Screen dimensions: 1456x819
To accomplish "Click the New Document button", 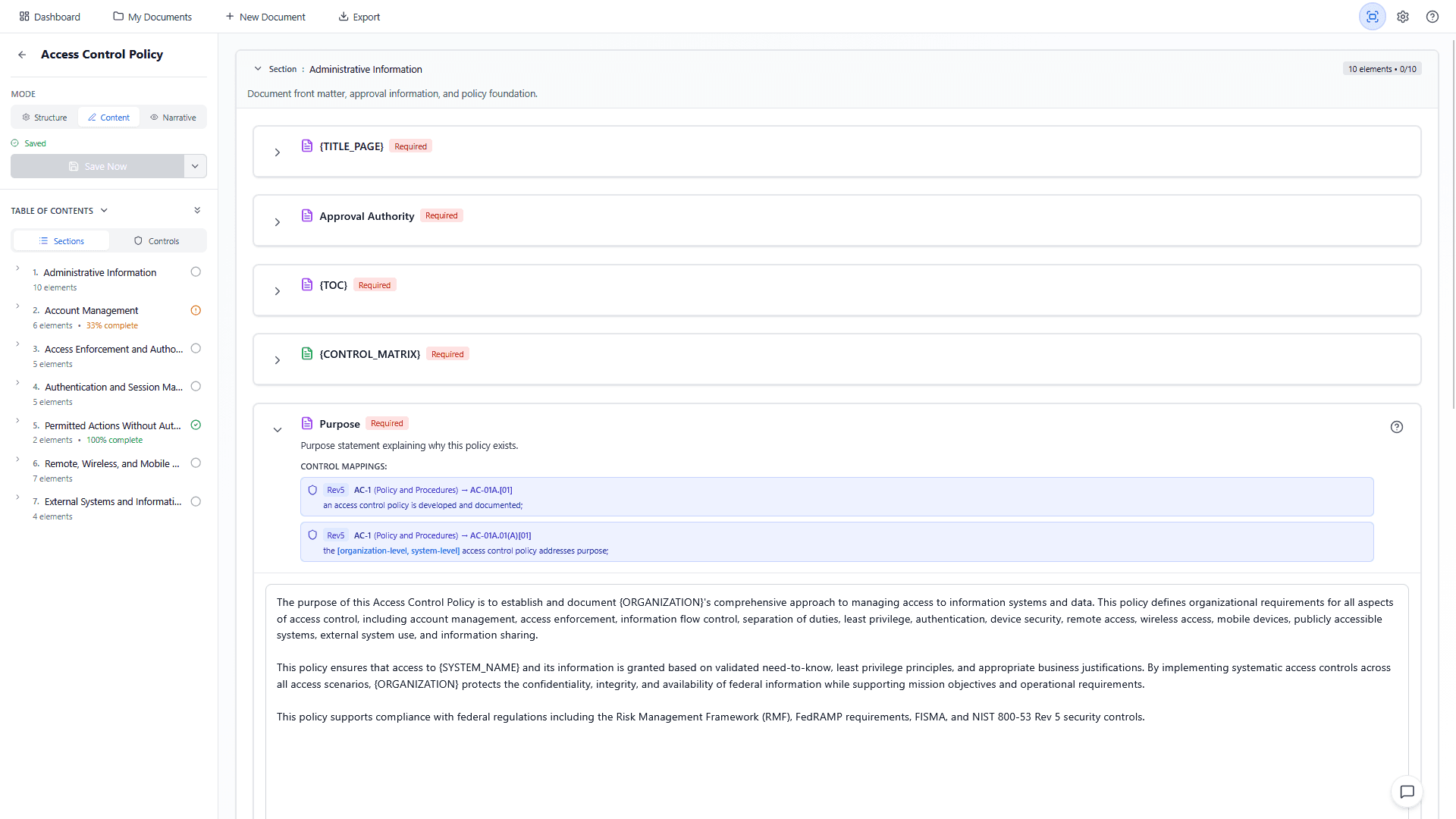I will [265, 16].
